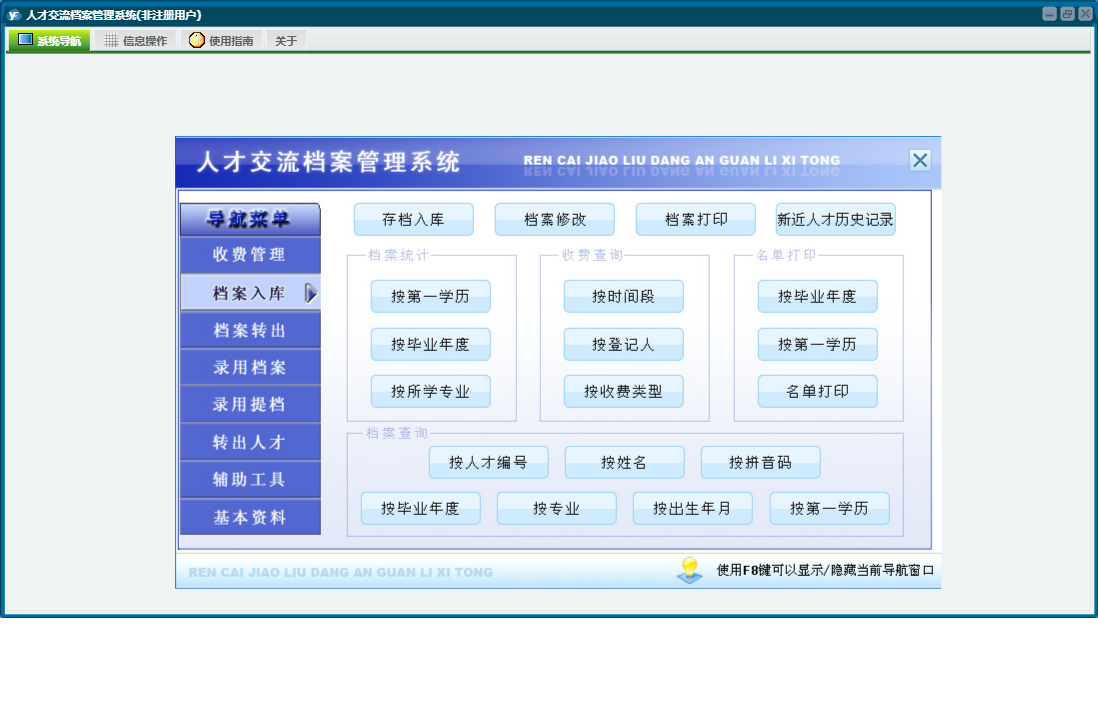The height and width of the screenshot is (716, 1098).
Task: Minimize the main application window
Action: (x=1049, y=14)
